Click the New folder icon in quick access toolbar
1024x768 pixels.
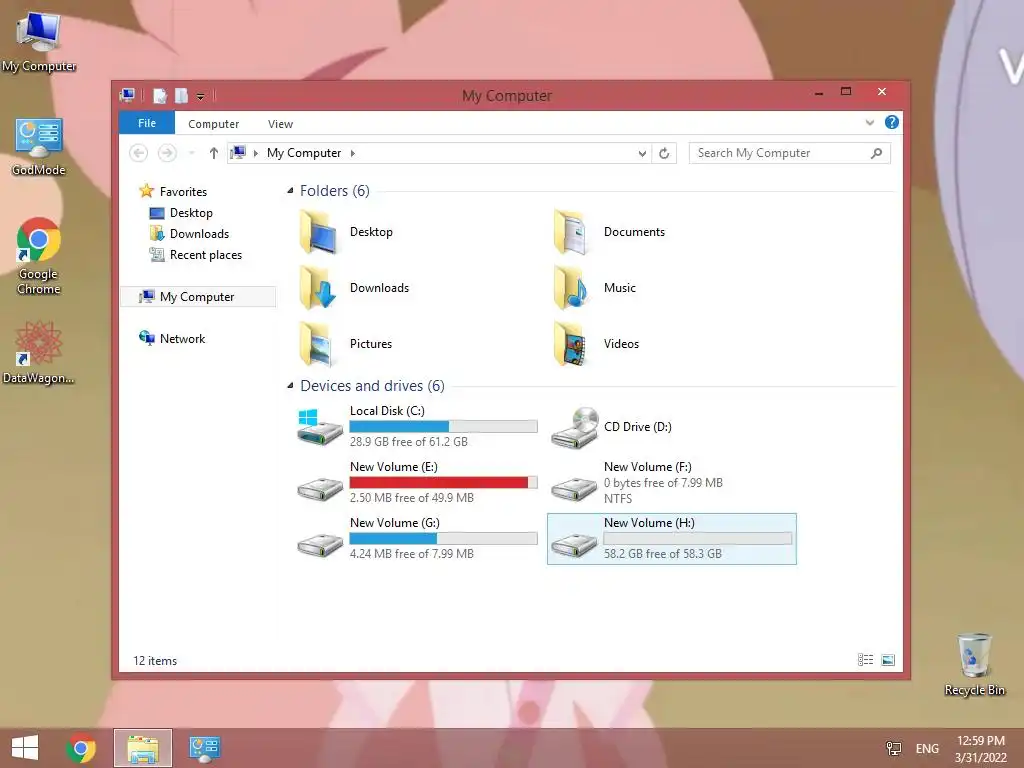pos(181,96)
